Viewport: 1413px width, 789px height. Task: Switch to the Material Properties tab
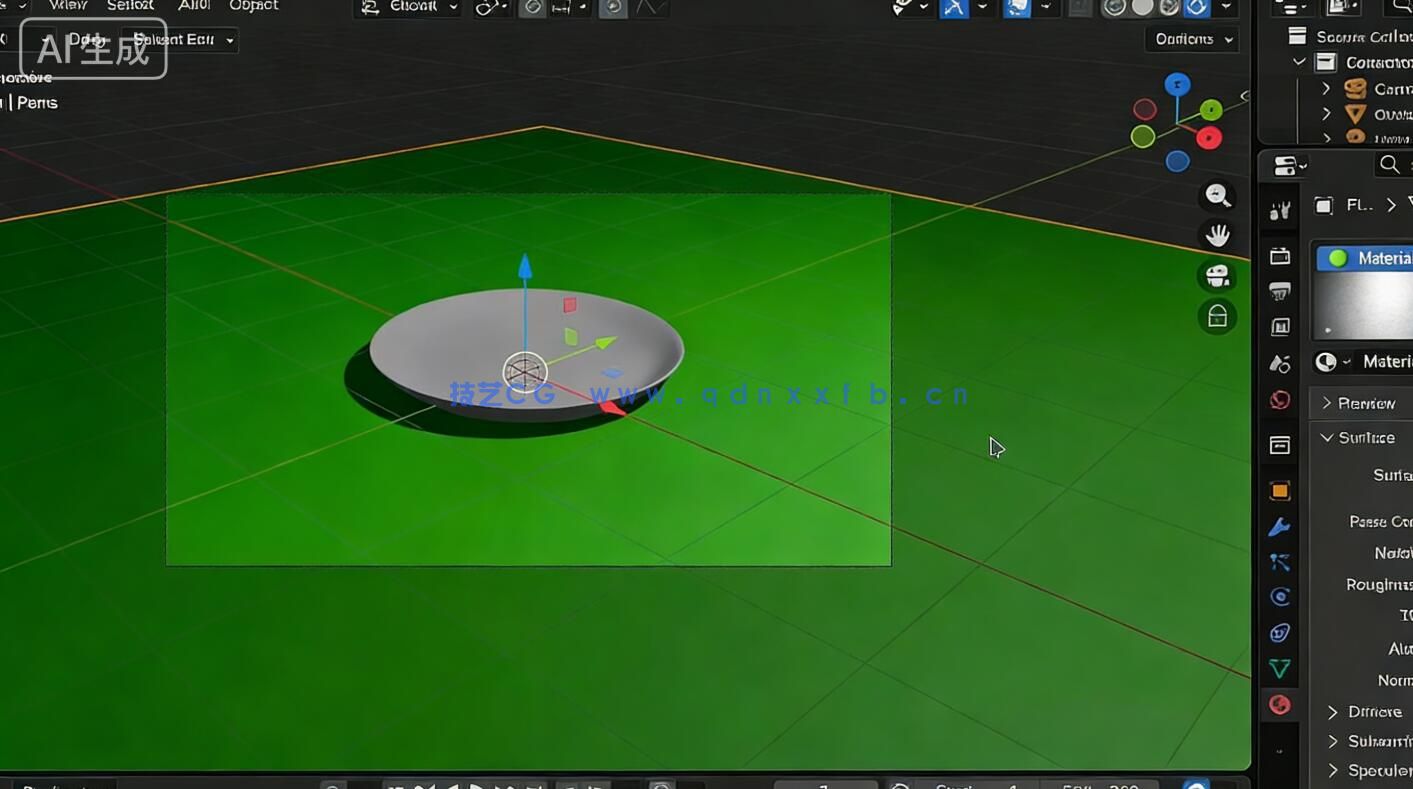[x=1280, y=705]
